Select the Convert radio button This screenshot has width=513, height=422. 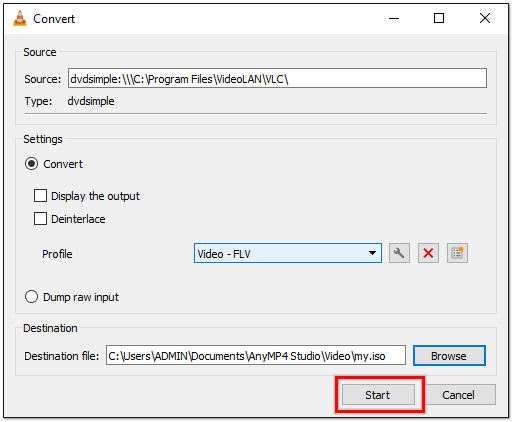[32, 164]
